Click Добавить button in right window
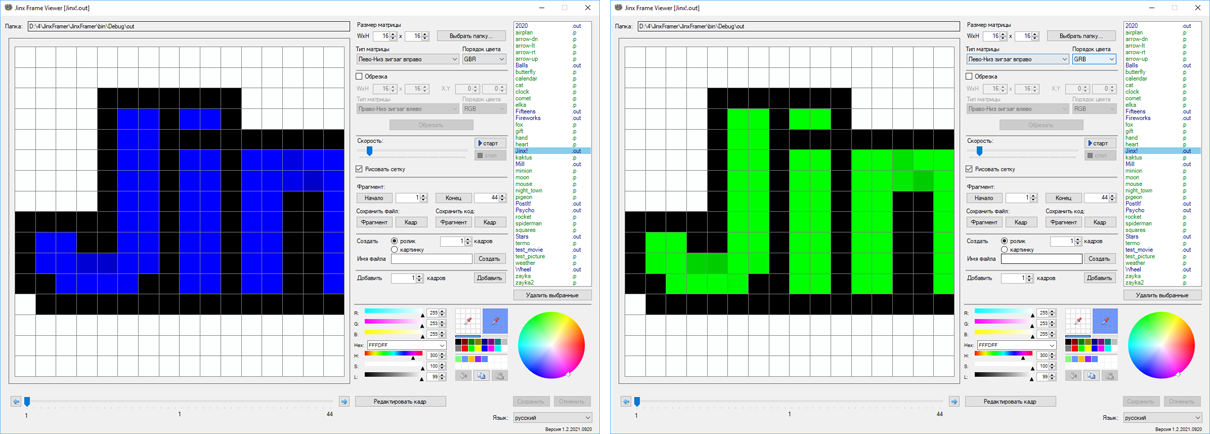Viewport: 1210px width, 434px height. point(1100,278)
